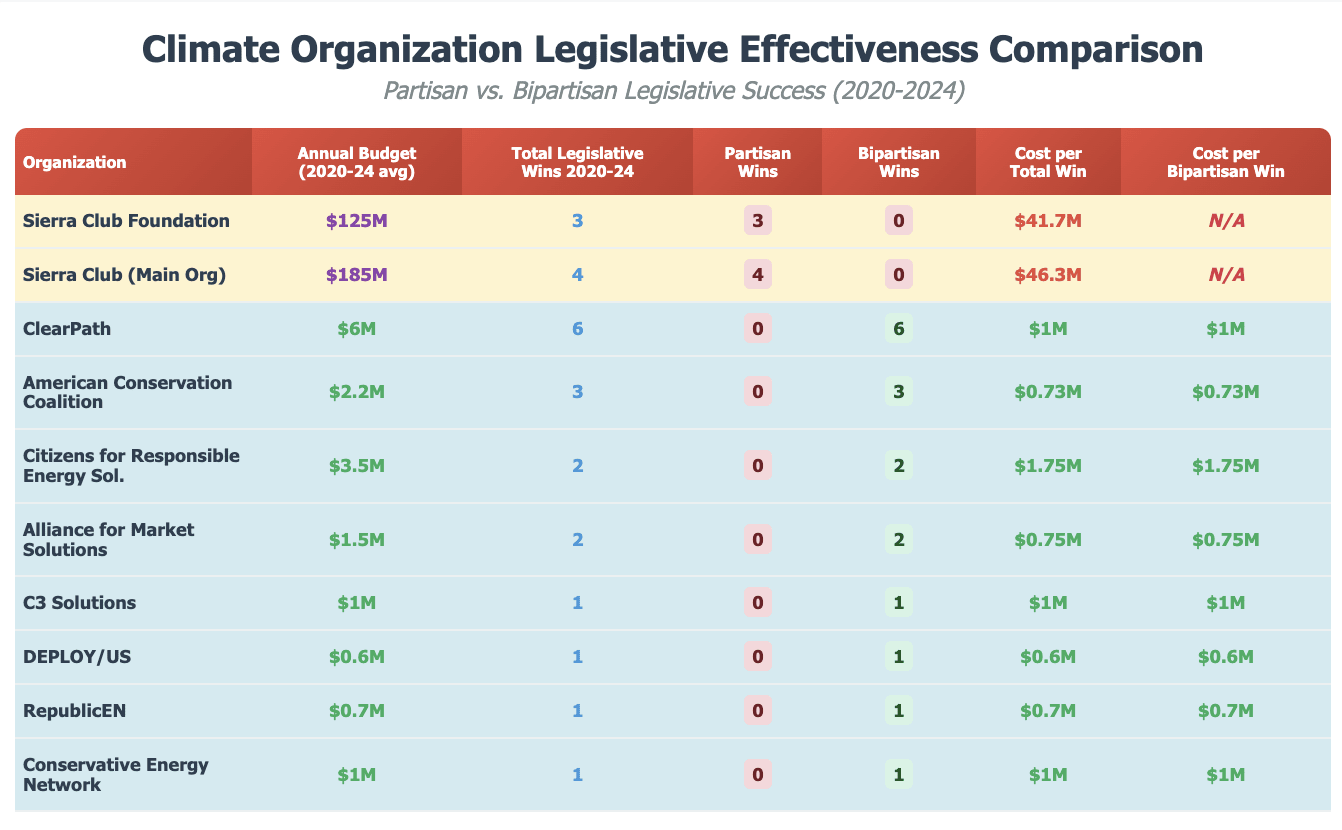Click the Organization column header
1342x830 pixels.
(x=133, y=162)
